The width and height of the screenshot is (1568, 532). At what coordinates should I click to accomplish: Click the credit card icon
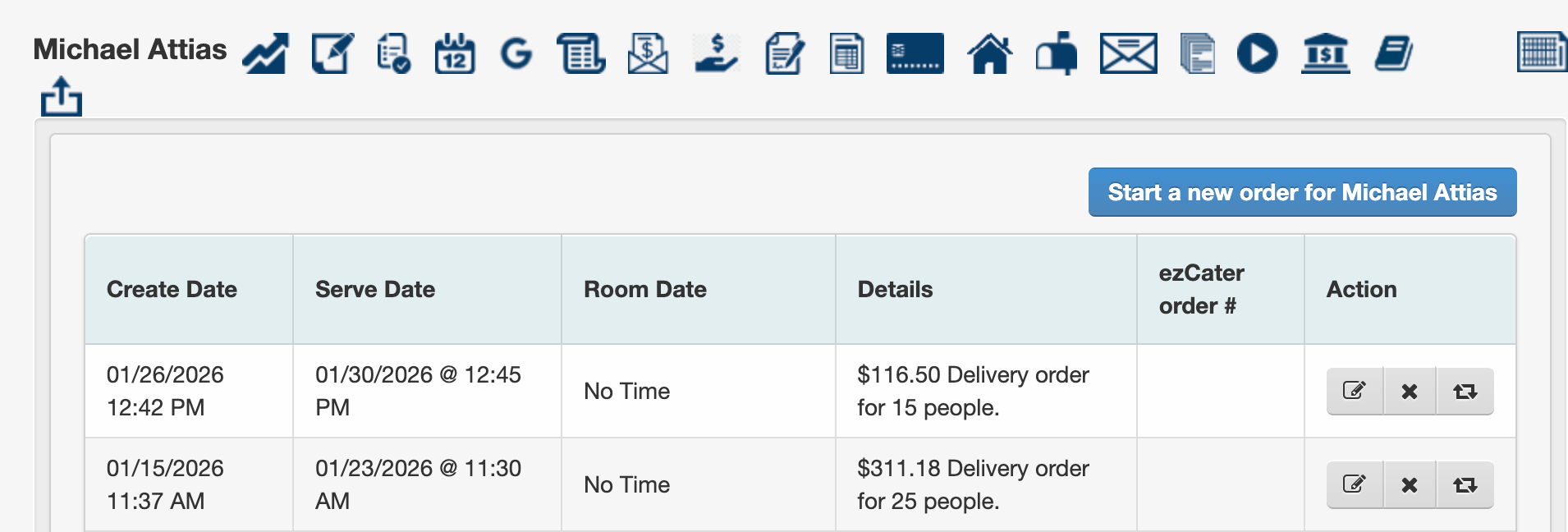point(915,54)
